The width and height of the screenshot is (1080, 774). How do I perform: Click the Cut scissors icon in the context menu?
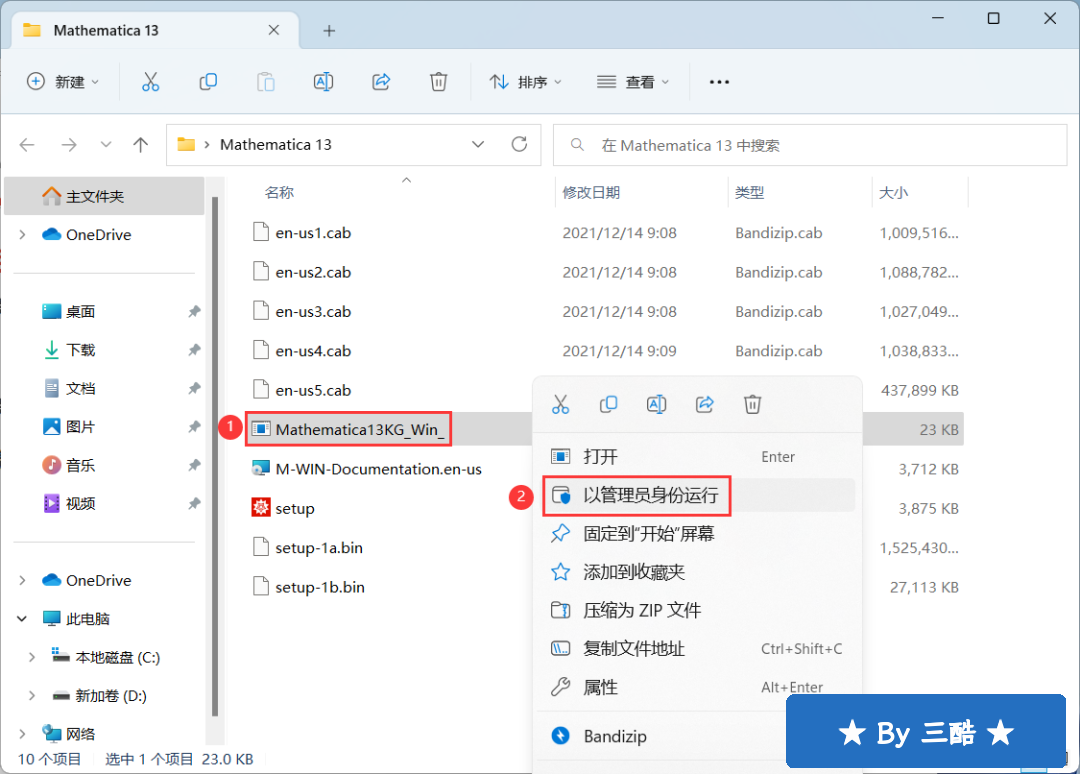(561, 404)
